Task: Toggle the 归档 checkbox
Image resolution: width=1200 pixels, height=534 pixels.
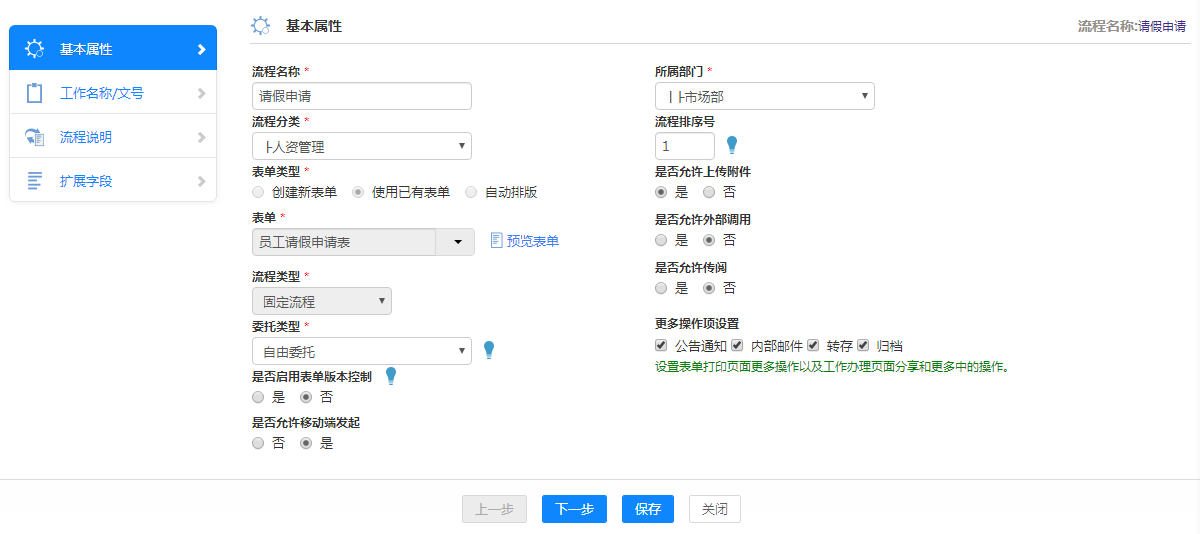Action: [863, 345]
